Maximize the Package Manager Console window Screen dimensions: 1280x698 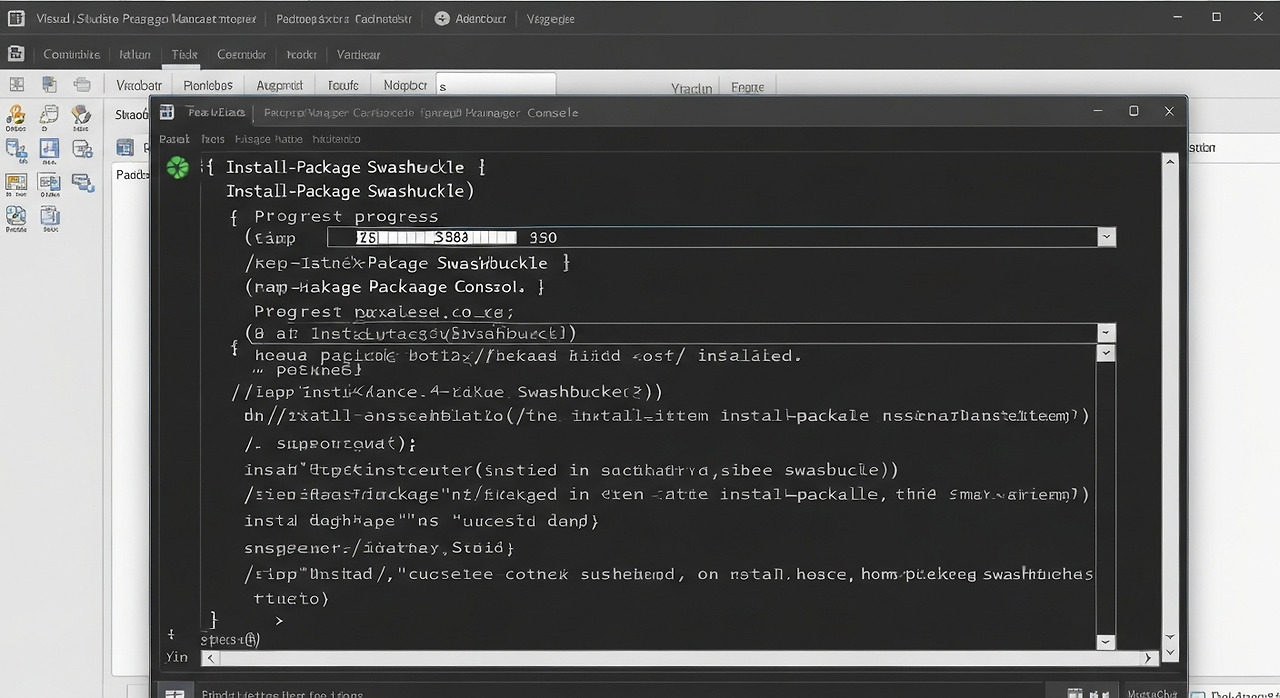[1133, 111]
